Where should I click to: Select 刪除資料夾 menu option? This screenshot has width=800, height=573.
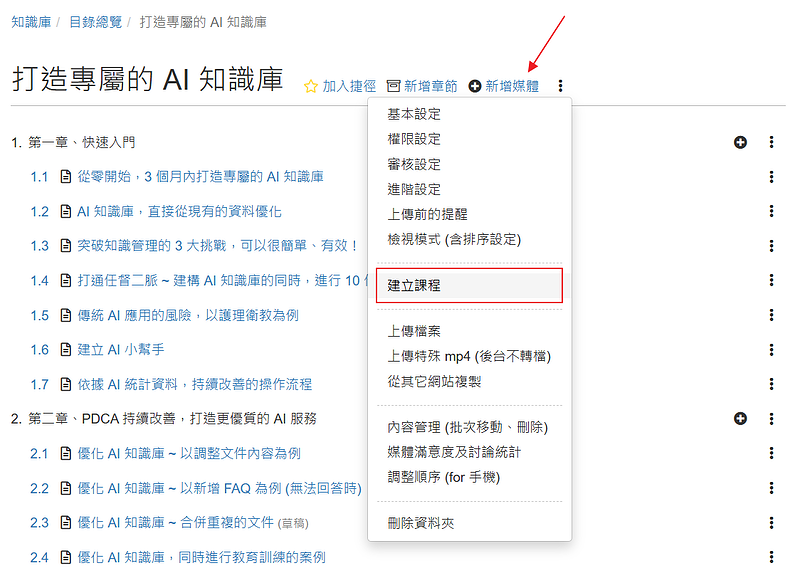(x=421, y=523)
